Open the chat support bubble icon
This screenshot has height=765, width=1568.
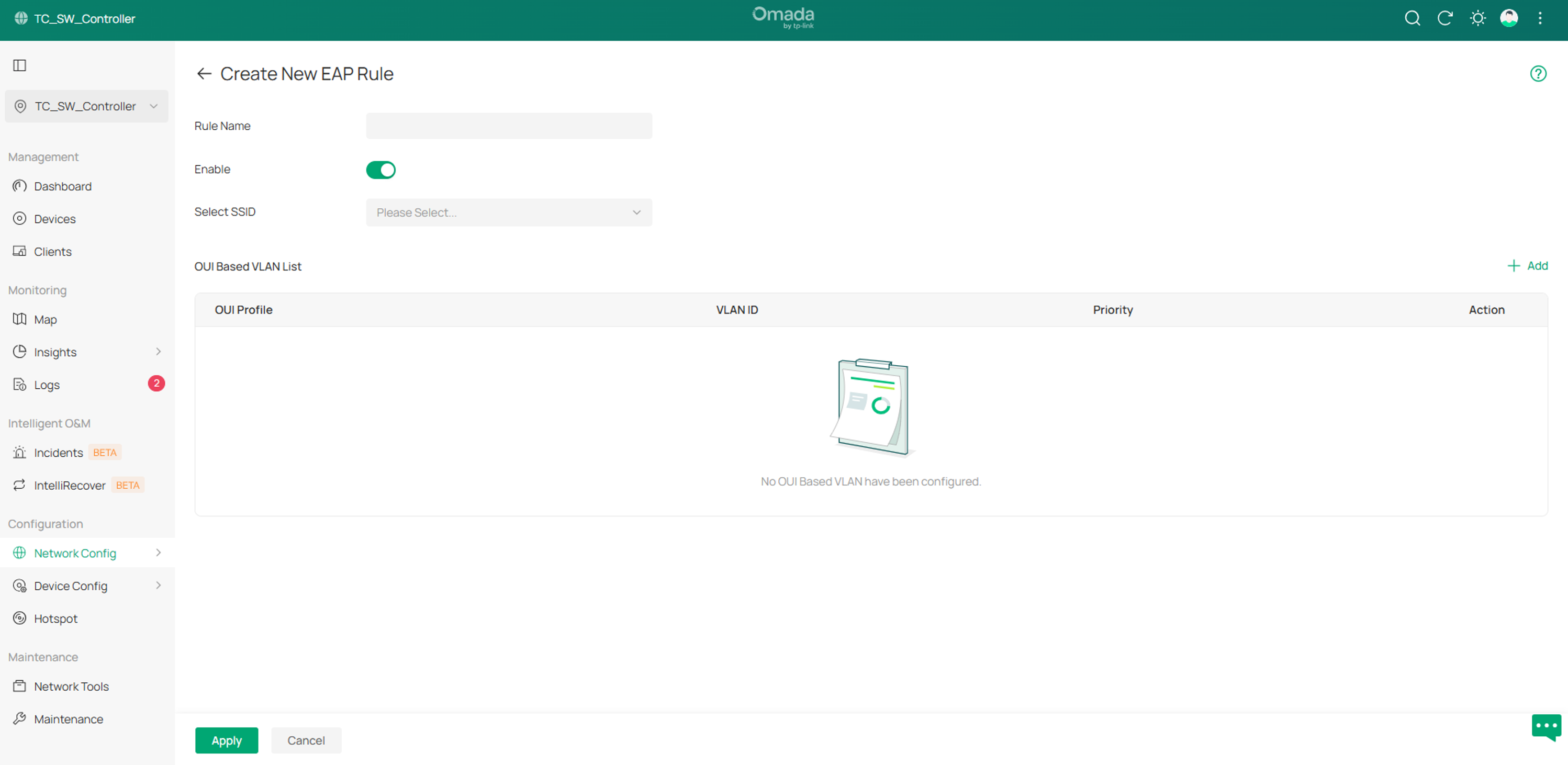1546,727
